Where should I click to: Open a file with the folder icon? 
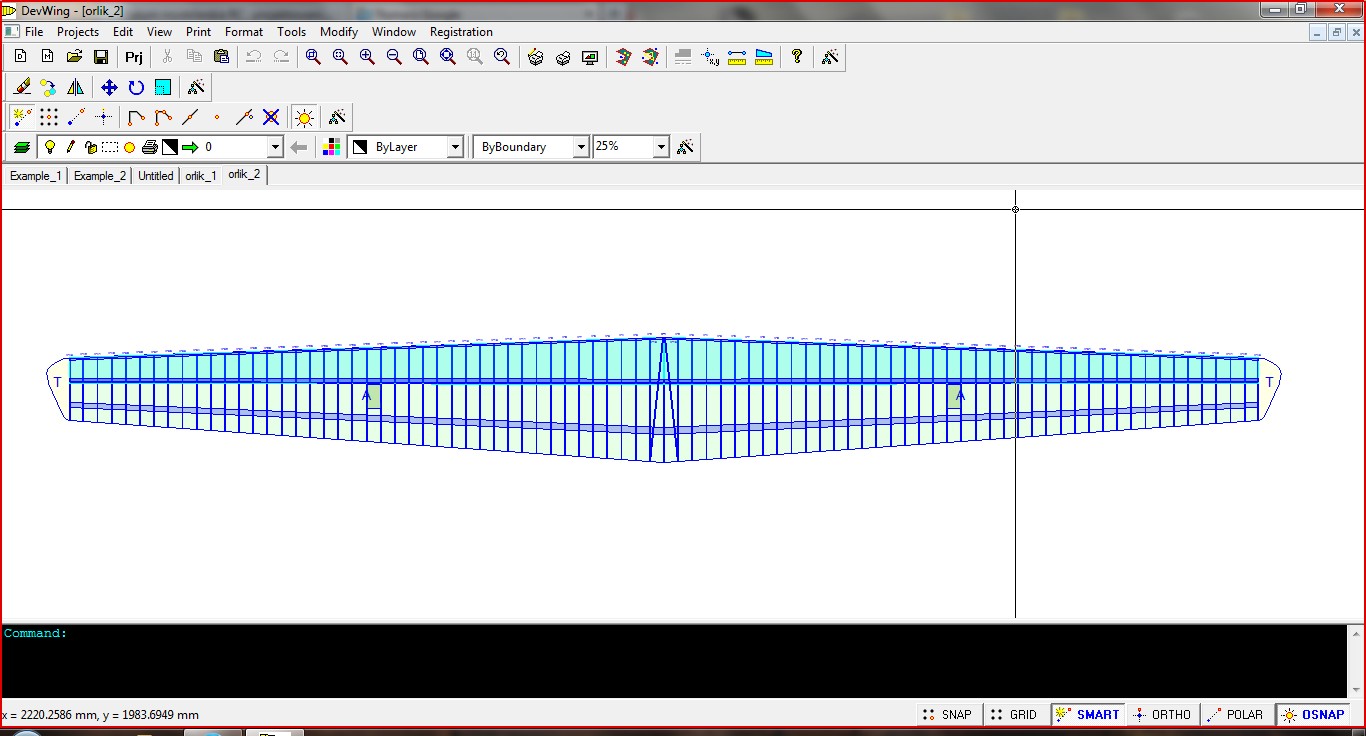pyautogui.click(x=74, y=57)
